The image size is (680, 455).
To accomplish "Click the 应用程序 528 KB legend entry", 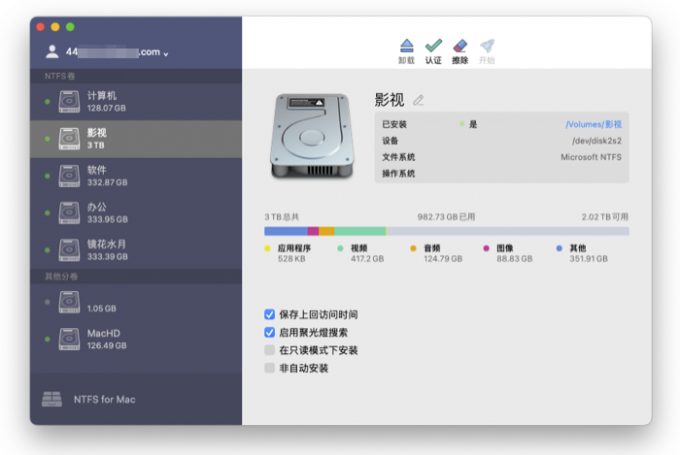I will pos(288,253).
